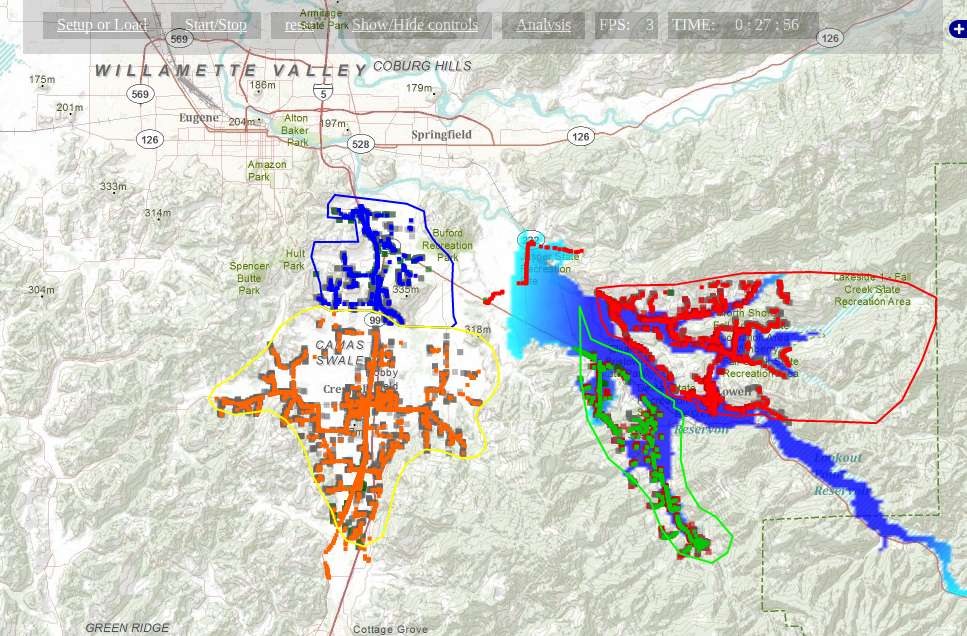Toggle Show/Hide controls
This screenshot has height=636, width=967.
(414, 25)
